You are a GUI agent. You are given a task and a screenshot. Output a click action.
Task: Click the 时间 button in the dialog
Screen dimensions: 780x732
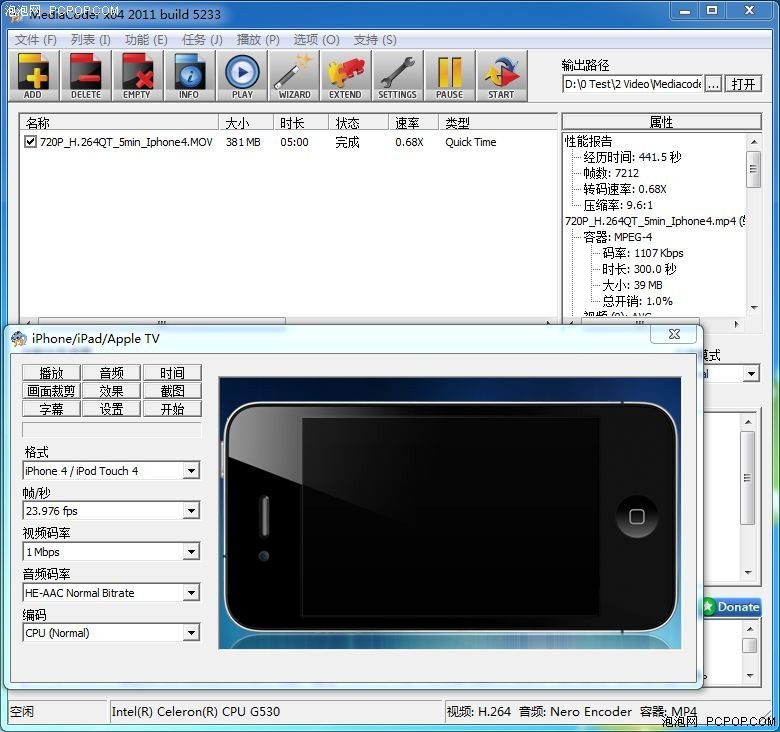[172, 373]
